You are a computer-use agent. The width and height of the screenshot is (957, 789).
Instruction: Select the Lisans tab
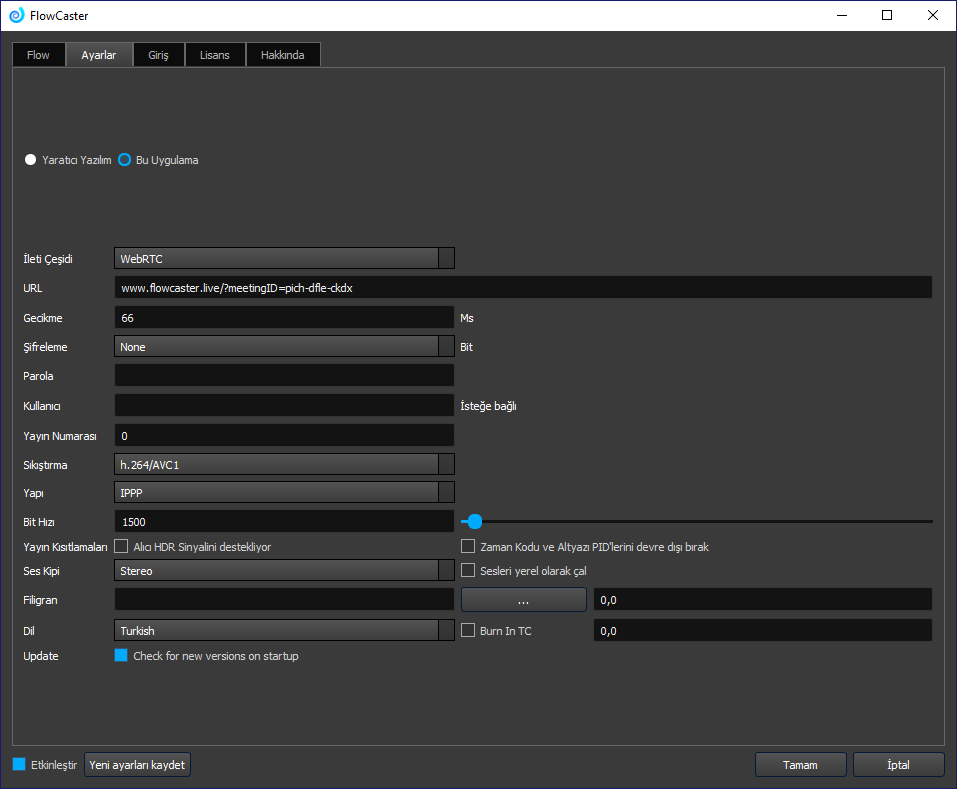click(215, 55)
